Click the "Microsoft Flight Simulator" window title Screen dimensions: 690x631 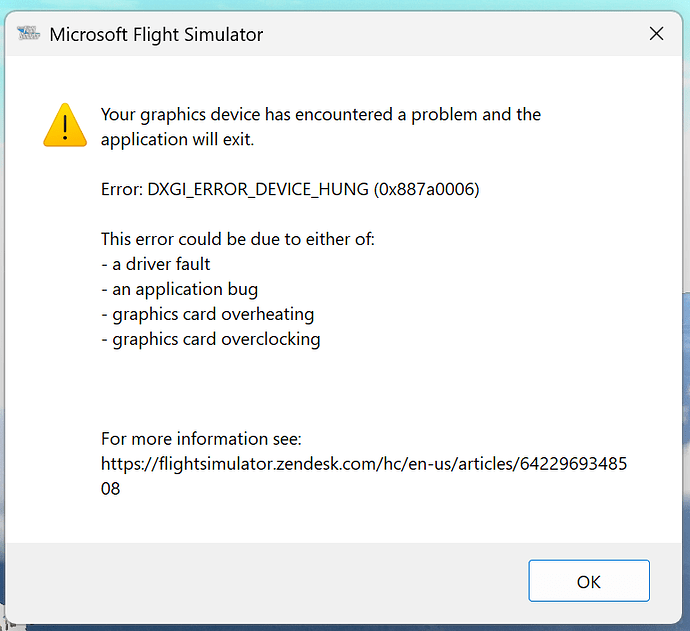coord(156,35)
